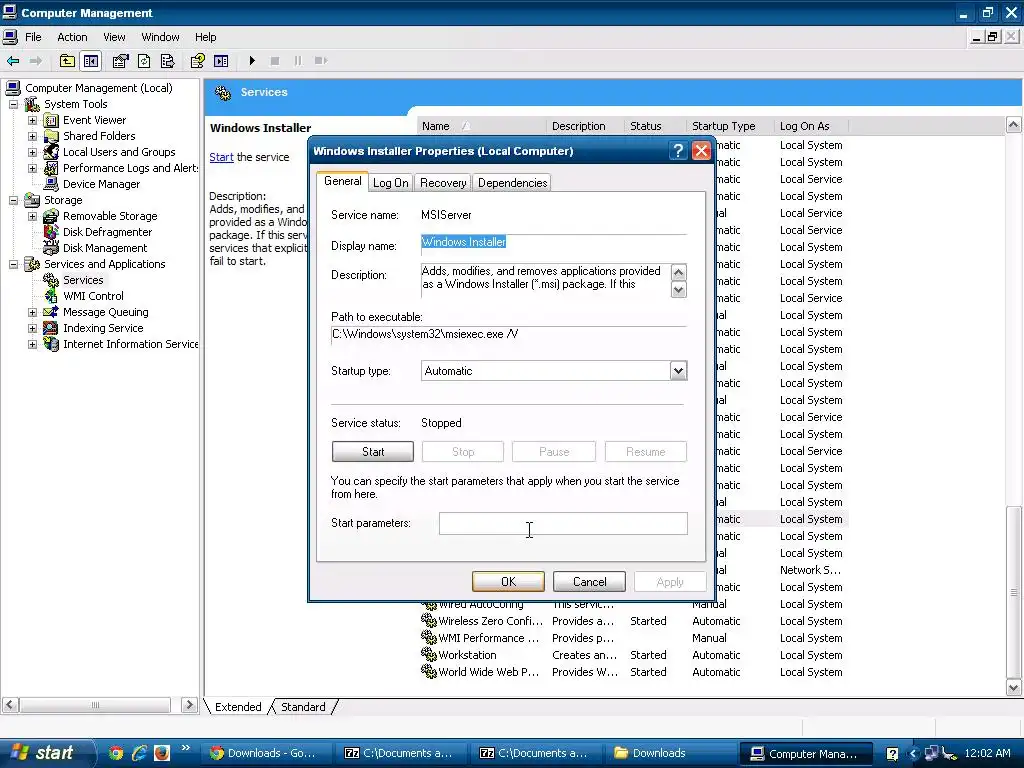Screen dimensions: 1024x768
Task: Select Services node in the tree
Action: (83, 280)
